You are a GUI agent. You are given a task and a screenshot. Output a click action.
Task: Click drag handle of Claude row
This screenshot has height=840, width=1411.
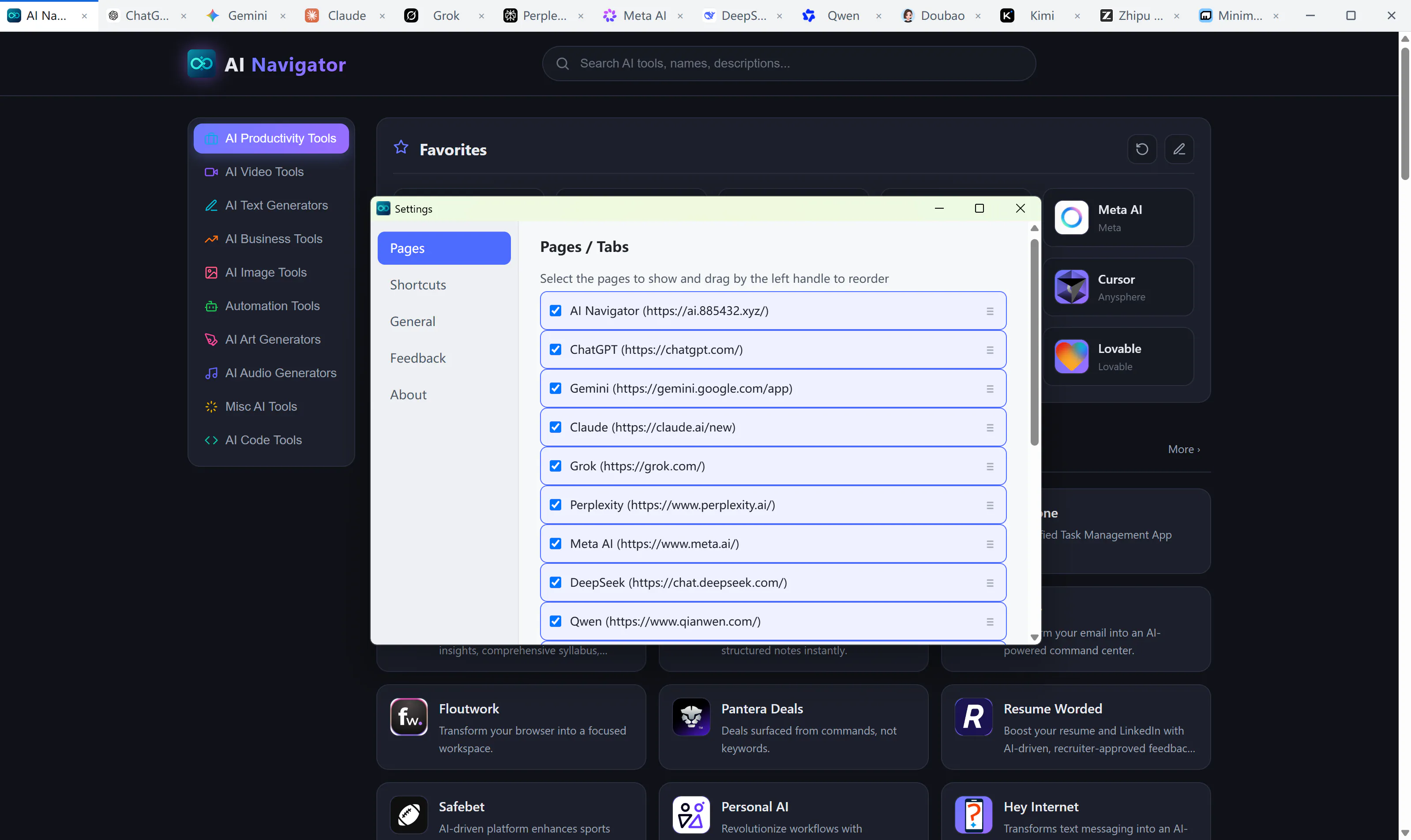pos(990,428)
